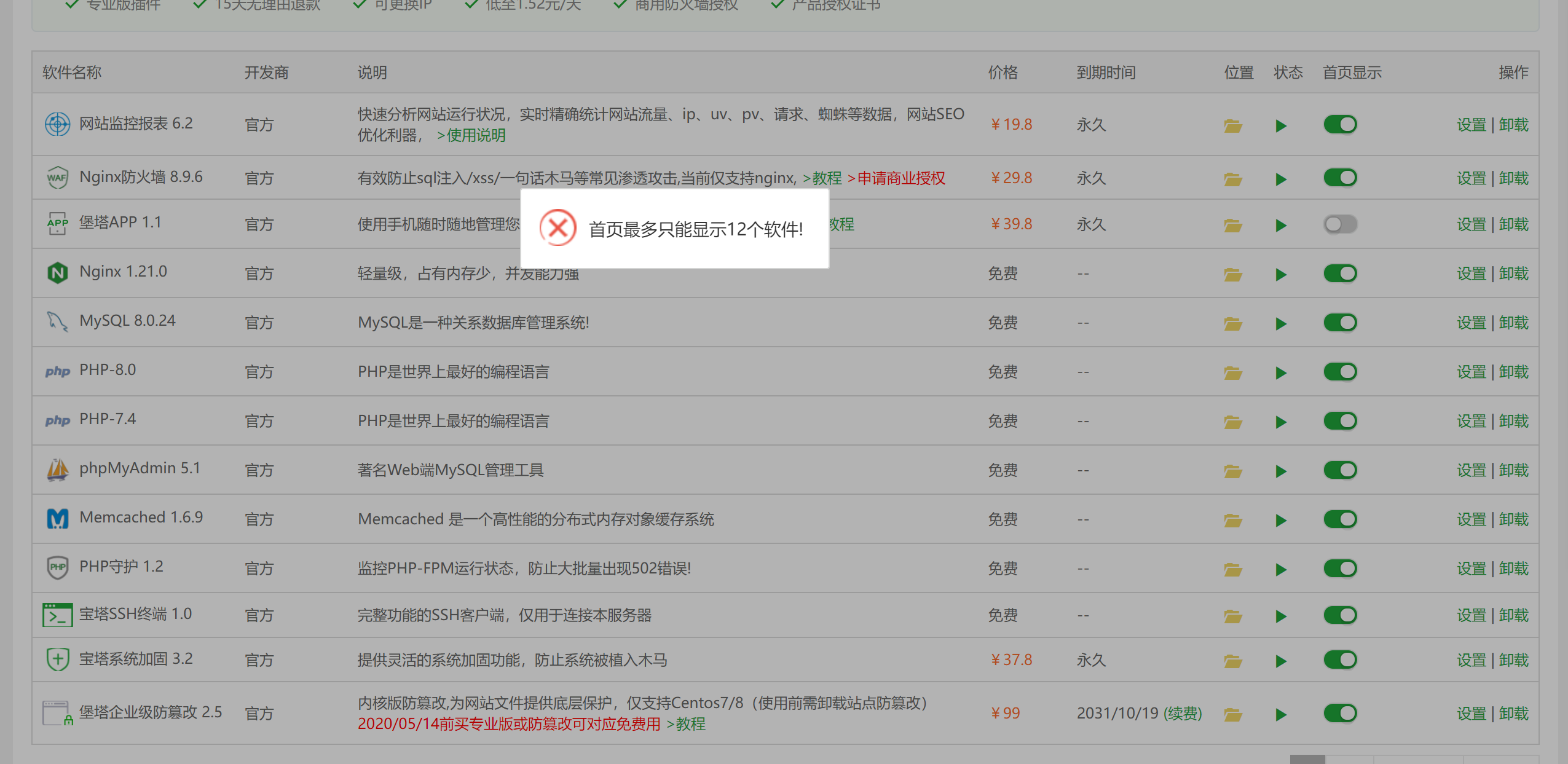Viewport: 1568px width, 764px height.
Task: Toggle homepage display for PHP守护 1.2
Action: [1340, 569]
